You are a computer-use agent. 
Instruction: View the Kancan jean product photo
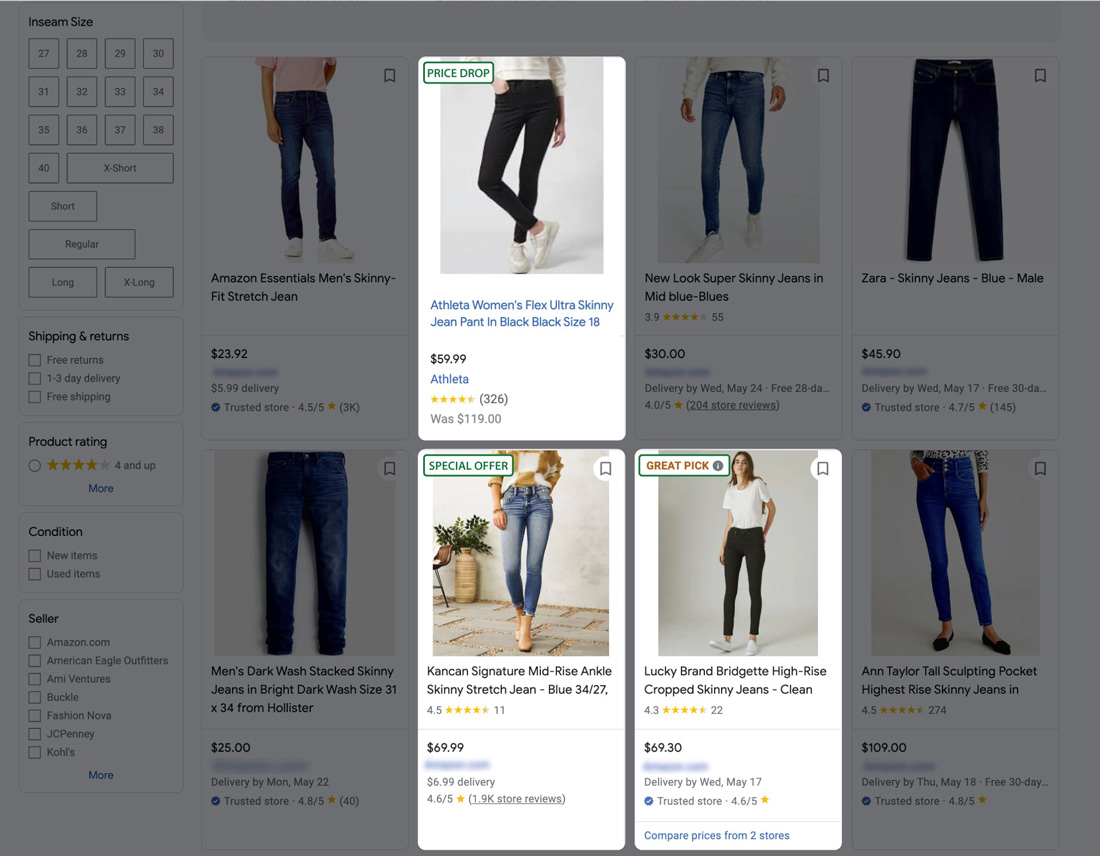521,553
